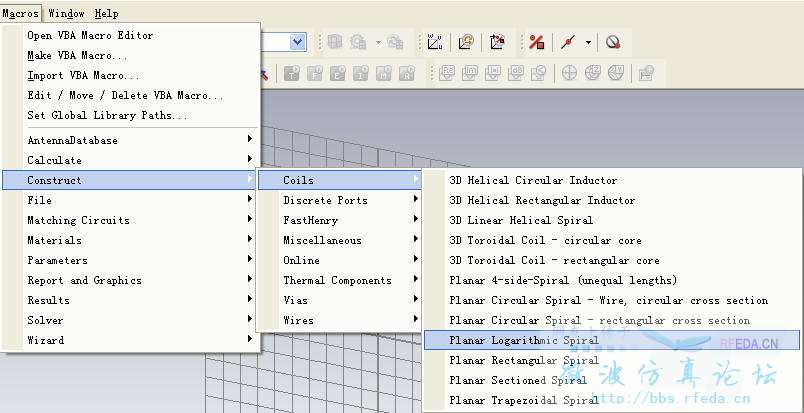Open the Thermal Components submenu
Viewport: 804px width, 413px height.
pyautogui.click(x=340, y=280)
